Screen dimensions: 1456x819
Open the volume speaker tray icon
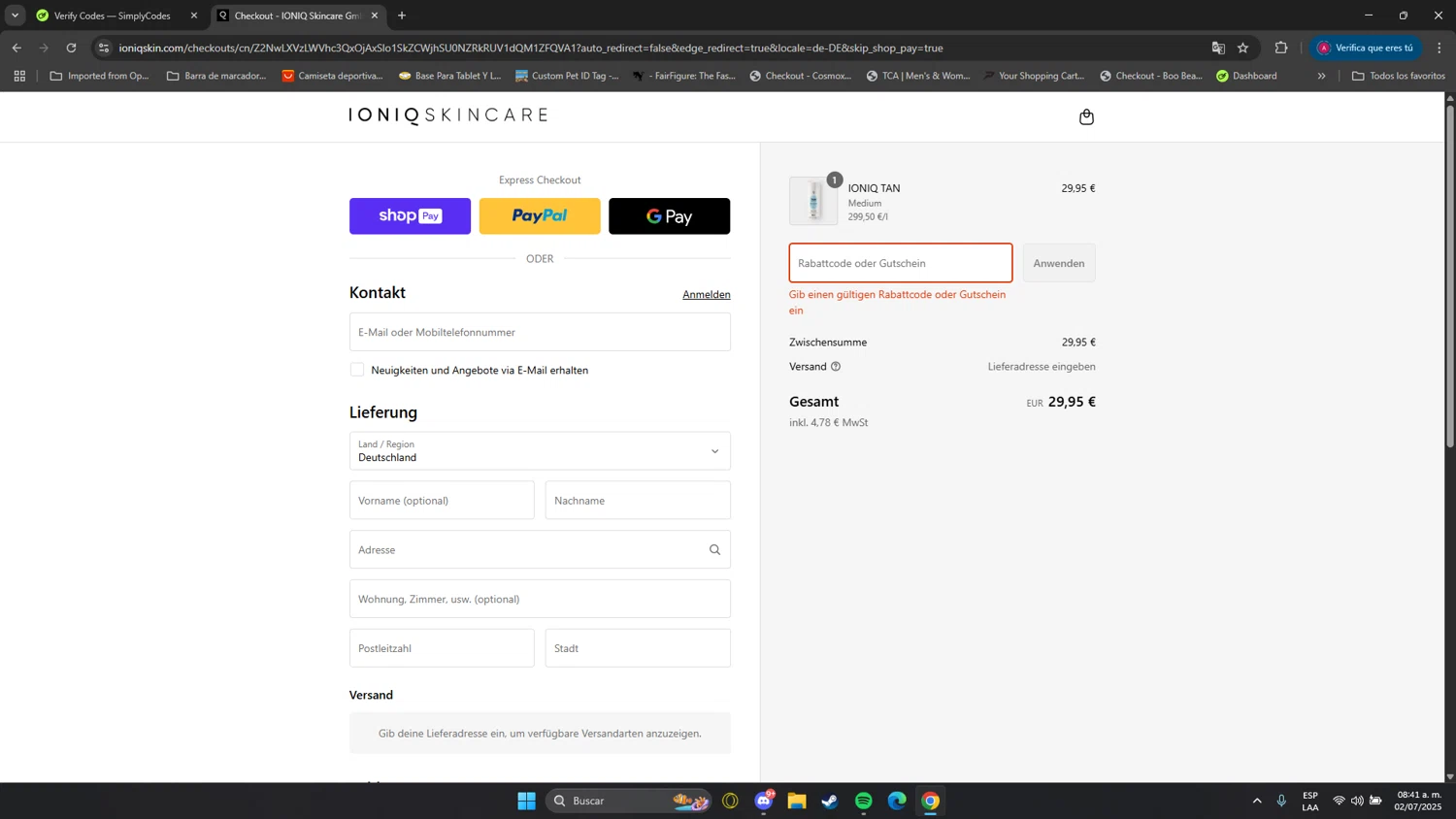(x=1357, y=801)
